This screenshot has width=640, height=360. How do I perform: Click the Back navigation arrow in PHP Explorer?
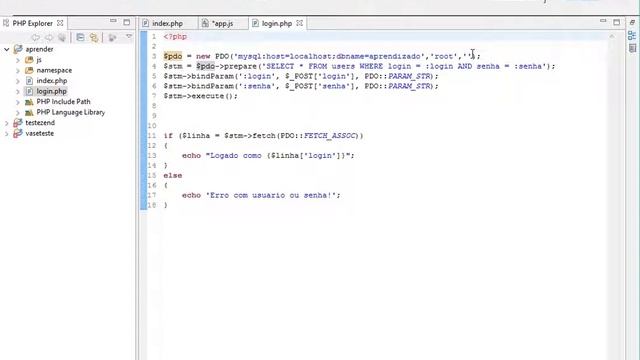click(36, 38)
